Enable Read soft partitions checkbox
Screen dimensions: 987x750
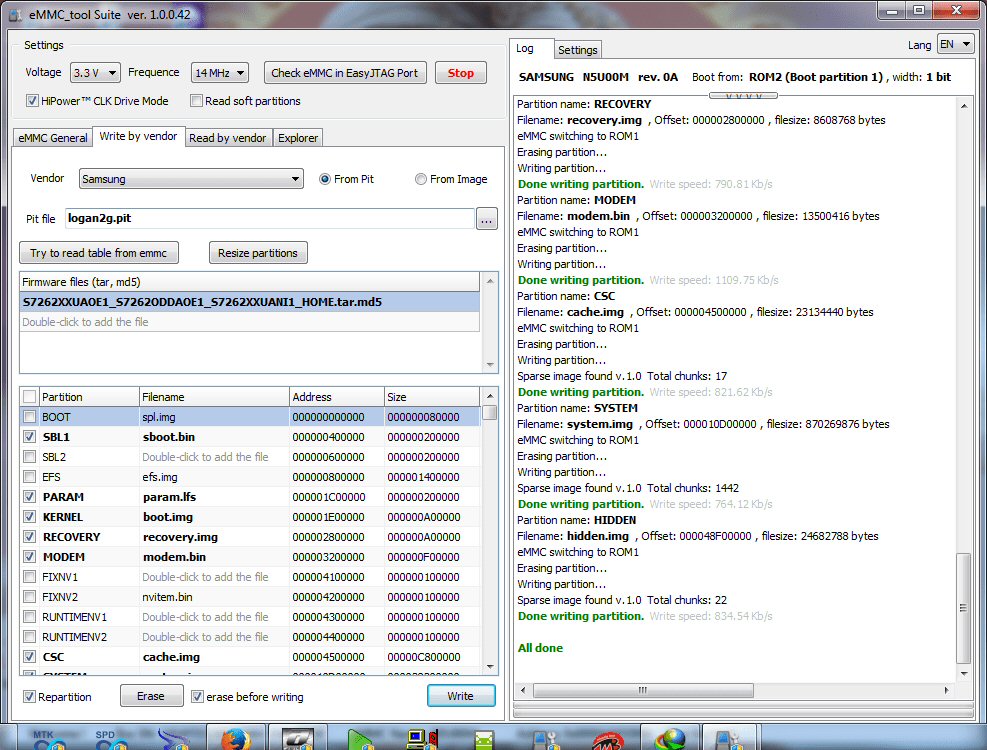click(x=196, y=101)
